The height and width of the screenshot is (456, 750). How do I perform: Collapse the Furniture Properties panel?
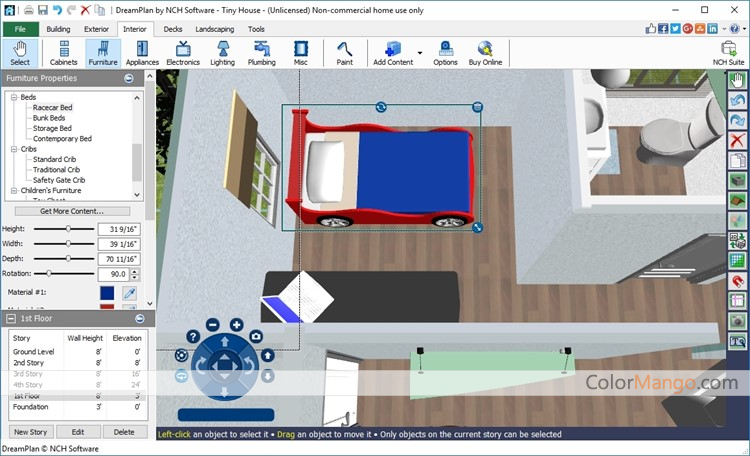click(129, 78)
